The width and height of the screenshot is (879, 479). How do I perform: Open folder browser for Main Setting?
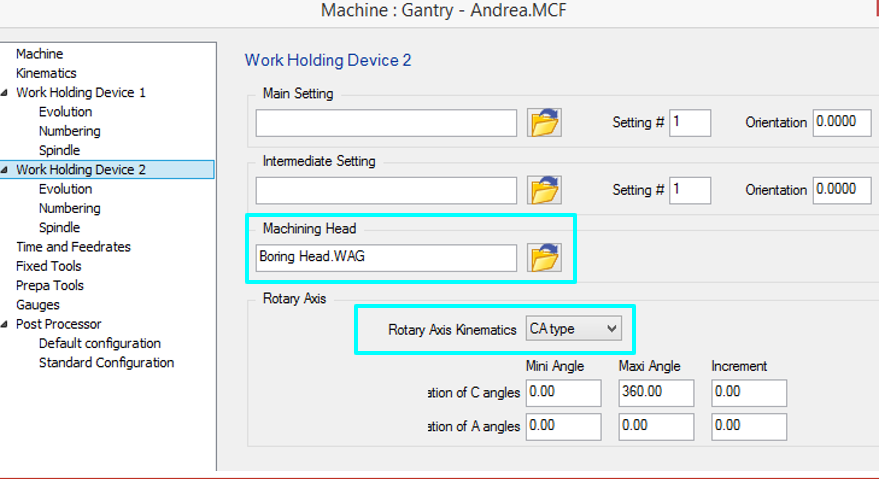[x=544, y=123]
